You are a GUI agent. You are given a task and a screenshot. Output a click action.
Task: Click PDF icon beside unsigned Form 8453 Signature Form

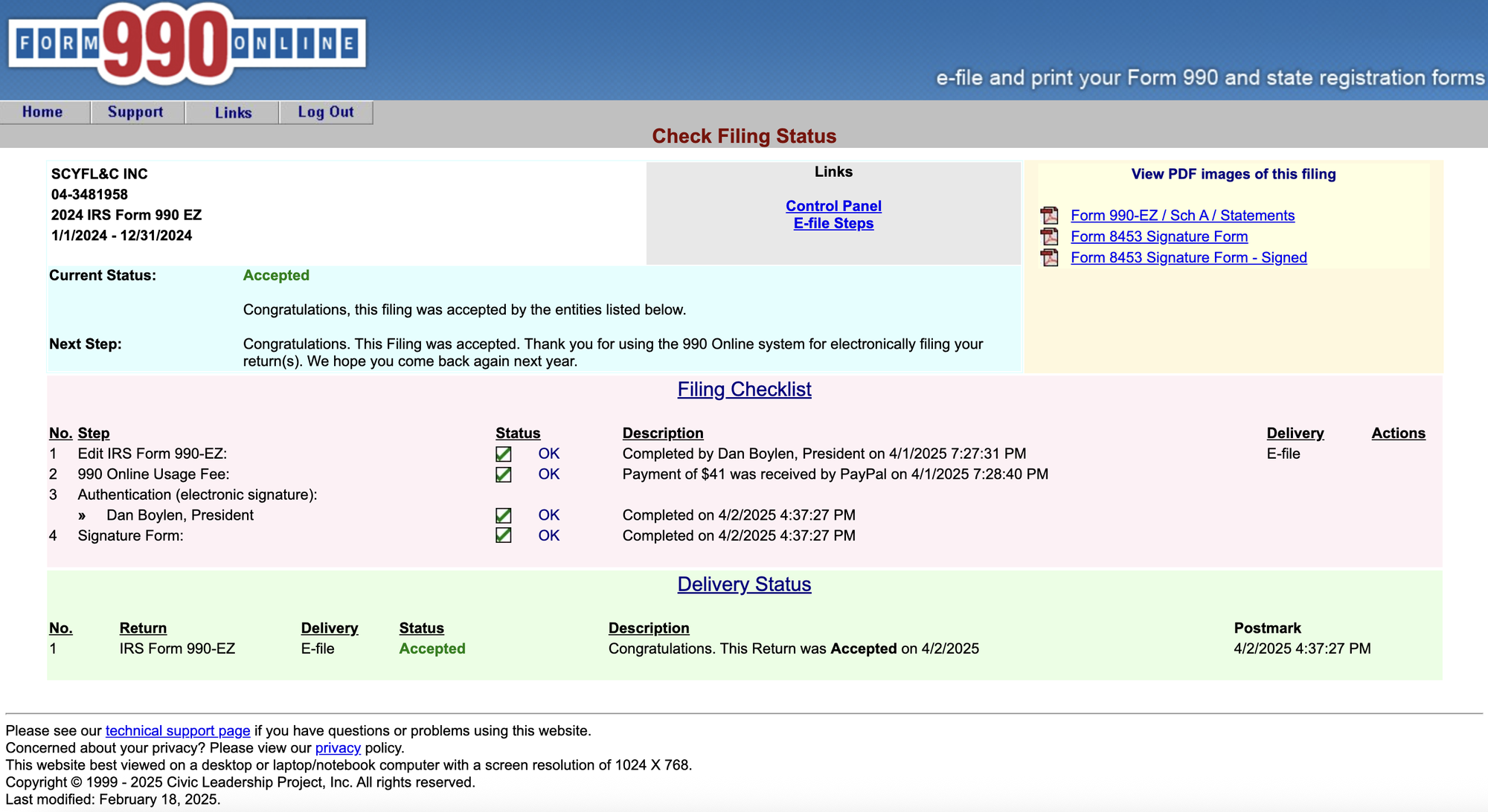coord(1050,236)
